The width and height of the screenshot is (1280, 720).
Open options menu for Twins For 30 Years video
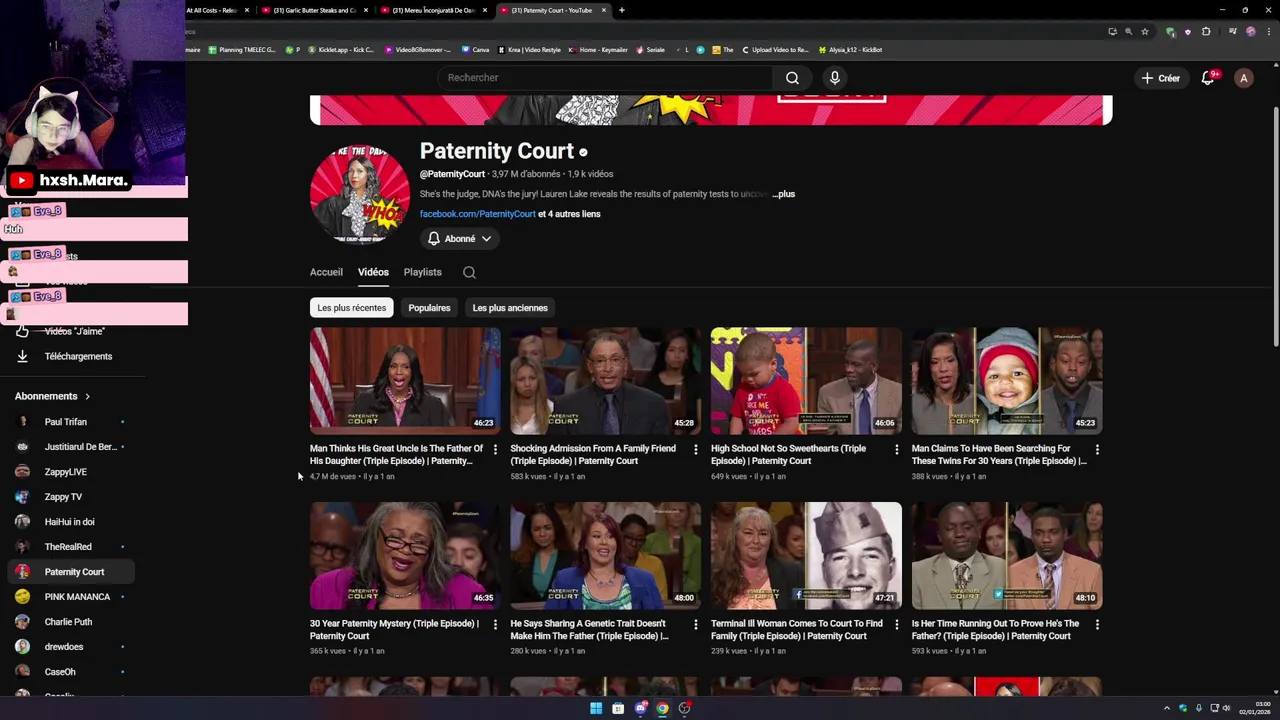(x=1097, y=450)
